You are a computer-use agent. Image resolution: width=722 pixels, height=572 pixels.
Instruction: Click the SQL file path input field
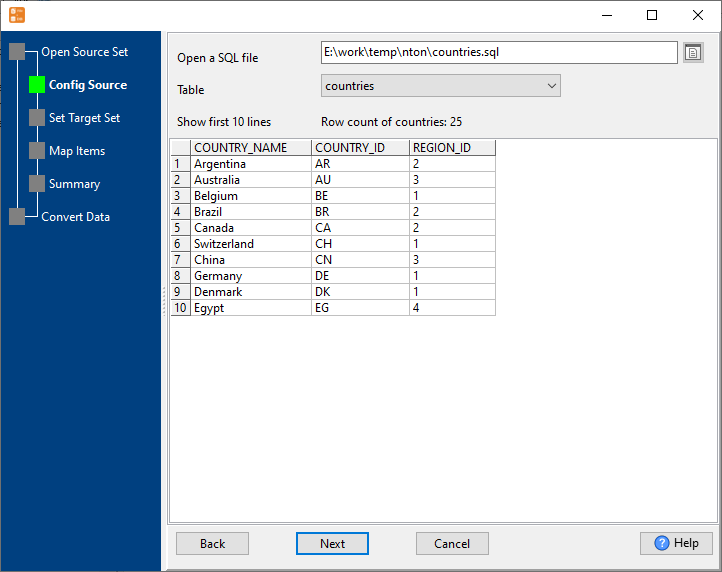[498, 52]
